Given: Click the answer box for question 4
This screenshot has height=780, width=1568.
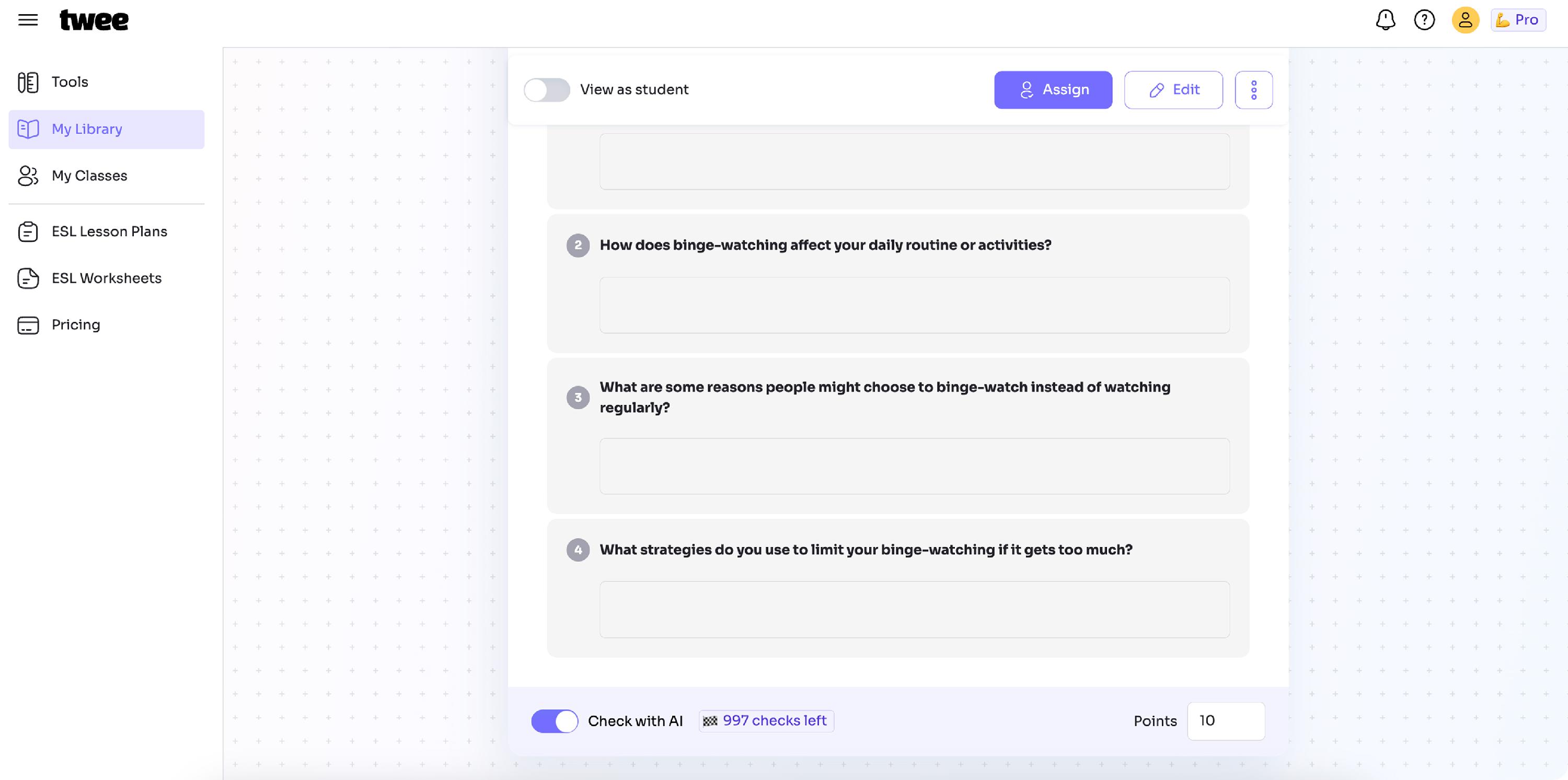Looking at the screenshot, I should [914, 610].
